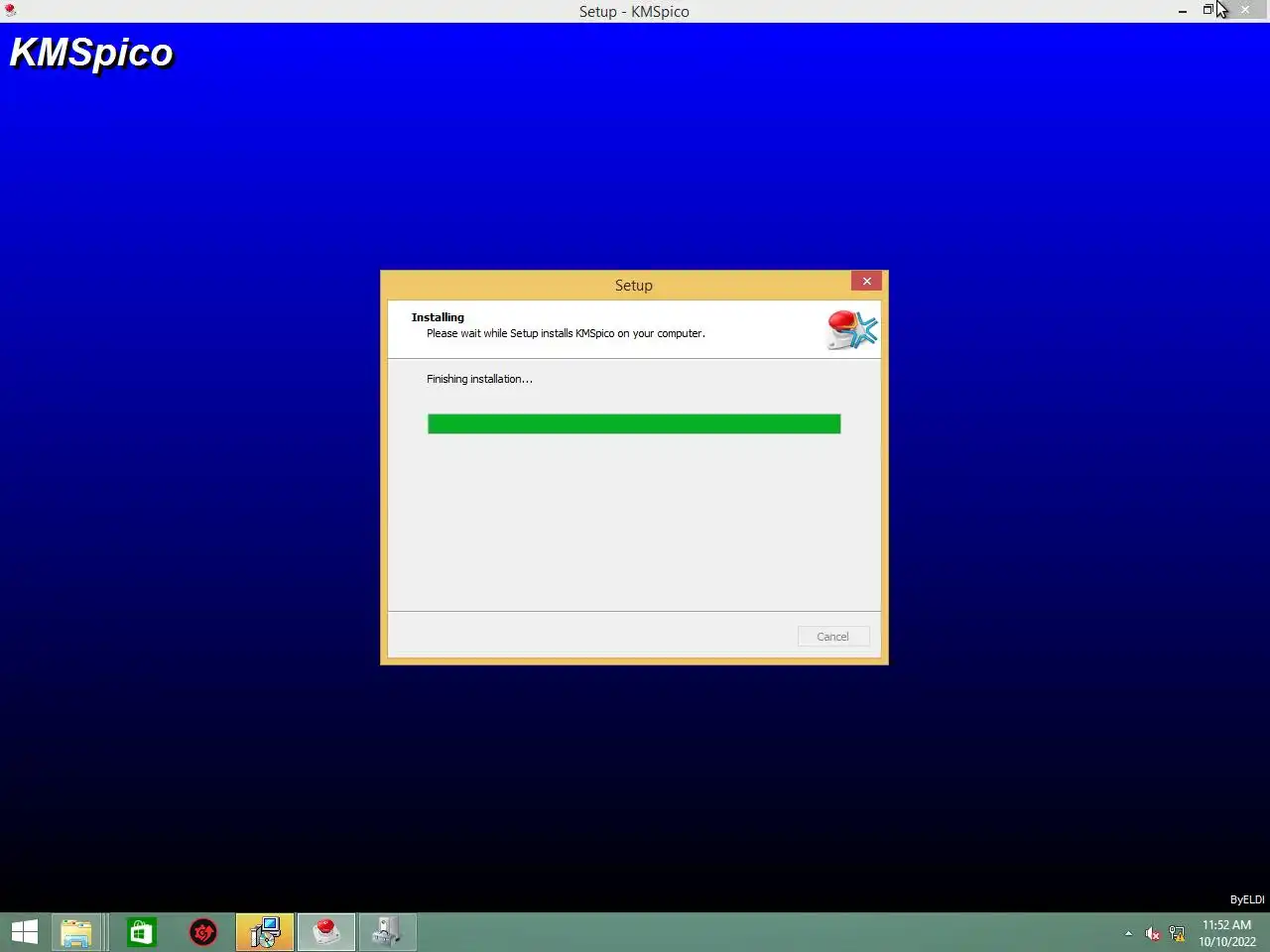
Task: Open File Explorer from the taskbar
Action: (x=76, y=932)
